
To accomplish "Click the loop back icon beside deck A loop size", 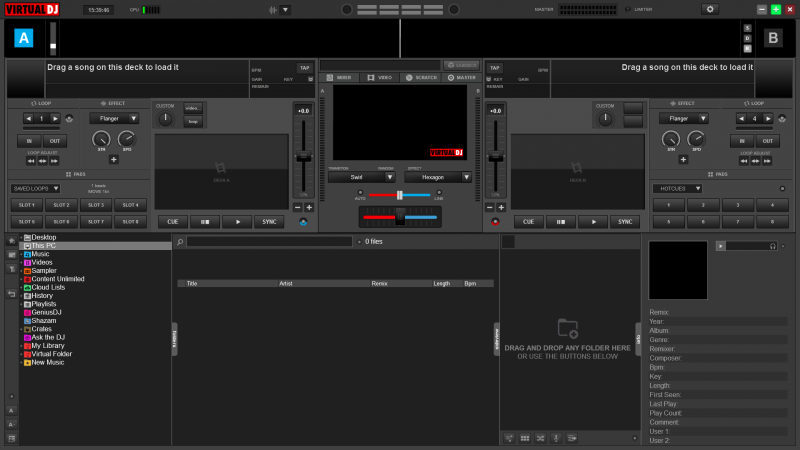I will coord(69,119).
